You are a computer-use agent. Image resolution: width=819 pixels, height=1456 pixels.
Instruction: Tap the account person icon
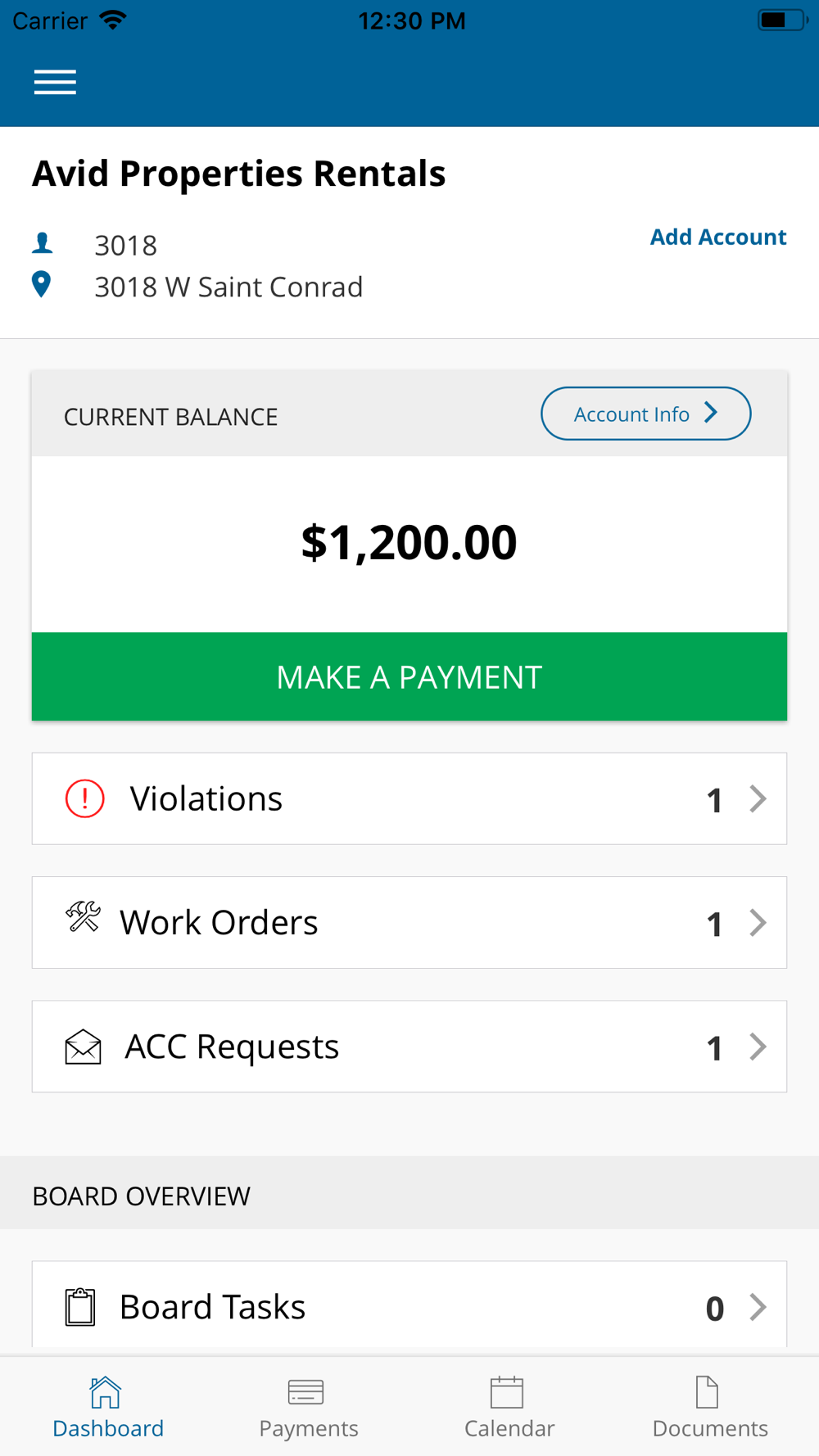[43, 242]
